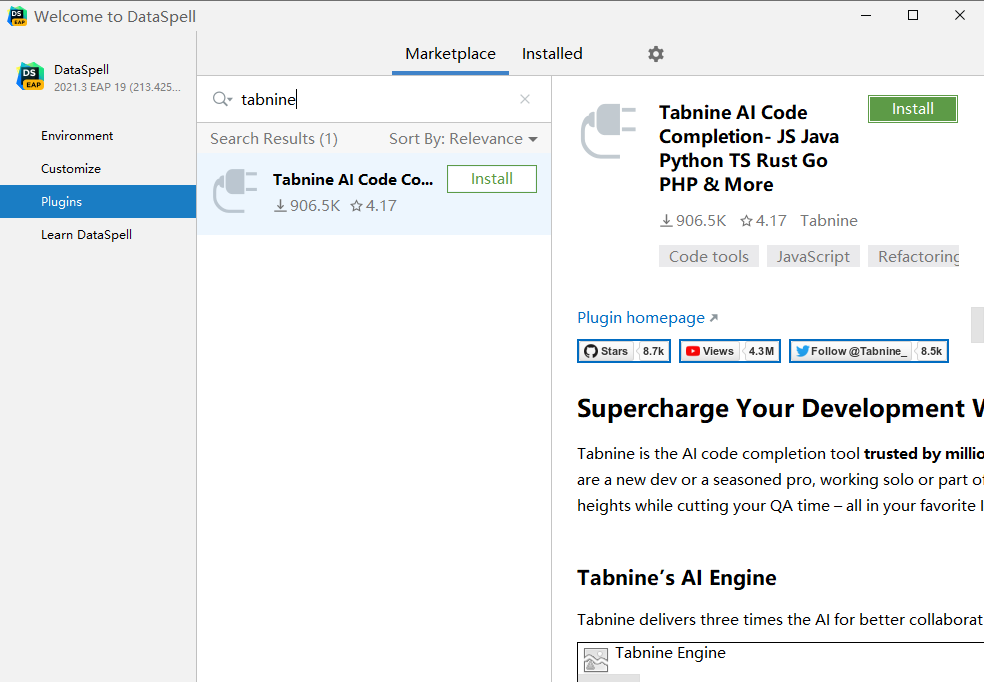Open the Twitter Follow @Tabnine_ badge
The height and width of the screenshot is (682, 984).
tap(869, 351)
